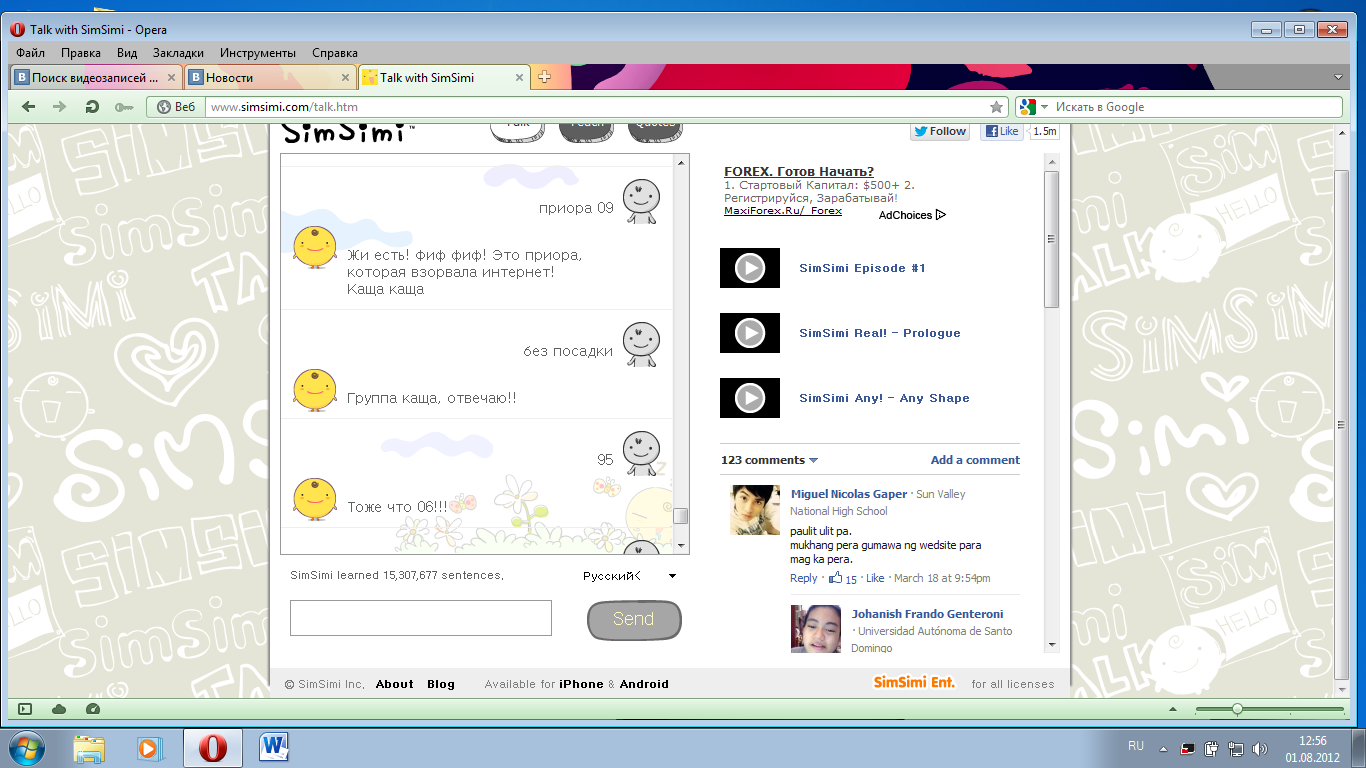Click the thumbs-up icon showing 15 likes
1366x768 pixels.
pyautogui.click(x=835, y=578)
